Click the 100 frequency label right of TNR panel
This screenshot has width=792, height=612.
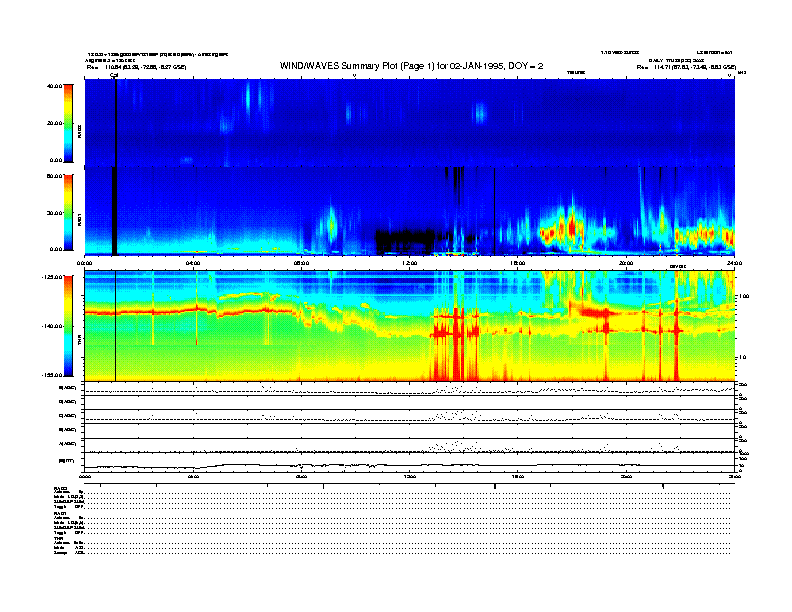[744, 296]
